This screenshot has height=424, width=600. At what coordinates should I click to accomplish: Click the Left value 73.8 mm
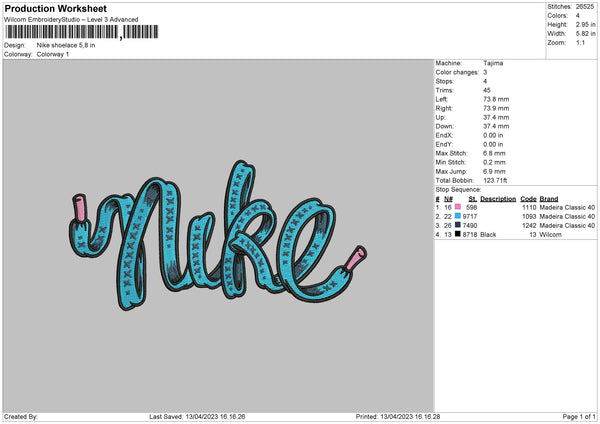click(x=496, y=99)
